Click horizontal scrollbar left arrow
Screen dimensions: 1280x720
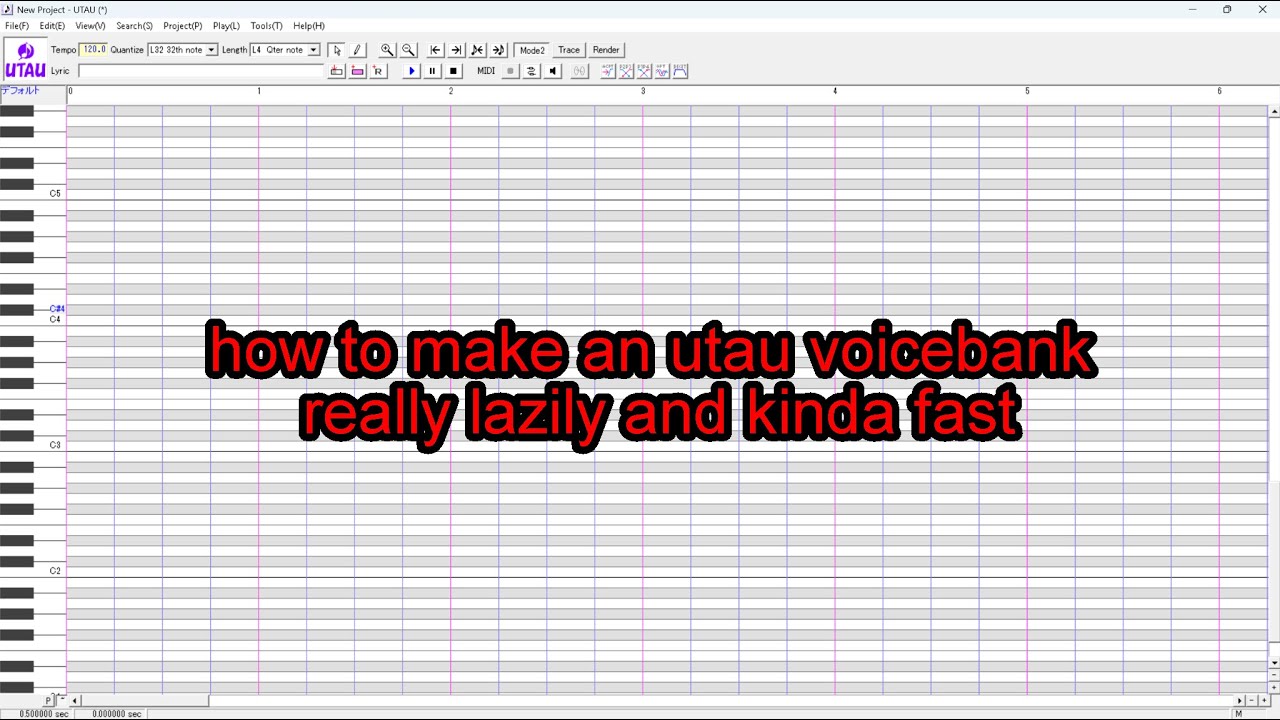click(x=75, y=700)
